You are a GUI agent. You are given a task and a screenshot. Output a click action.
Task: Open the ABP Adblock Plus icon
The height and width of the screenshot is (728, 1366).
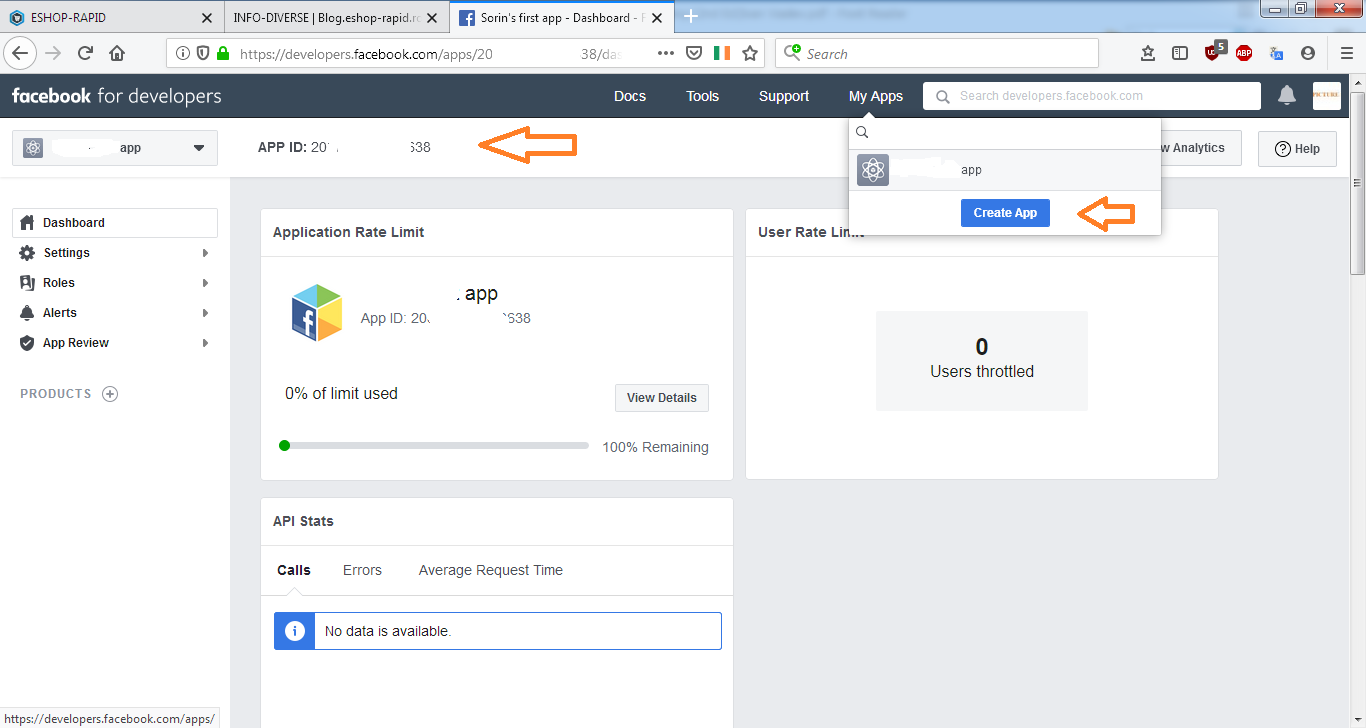coord(1244,53)
